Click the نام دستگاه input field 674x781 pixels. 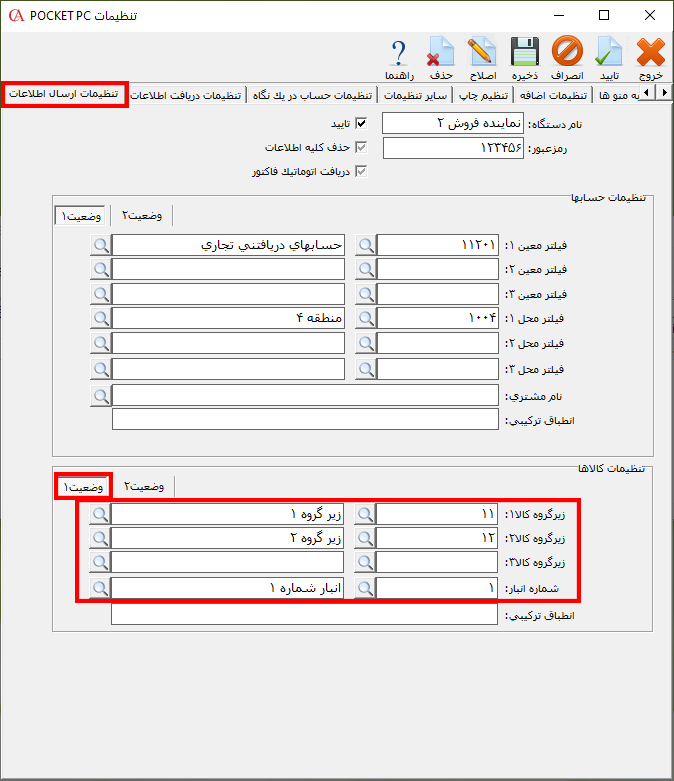click(453, 123)
